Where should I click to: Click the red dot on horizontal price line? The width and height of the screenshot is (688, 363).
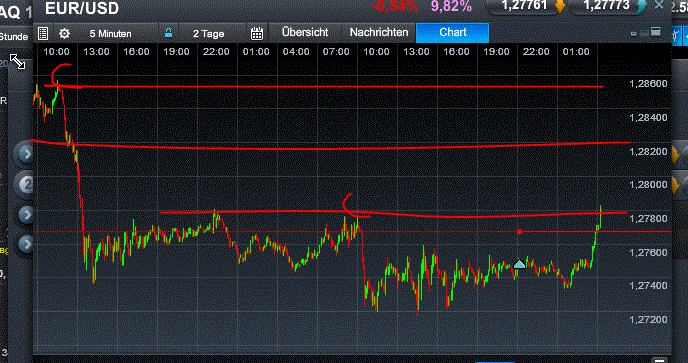(x=520, y=231)
